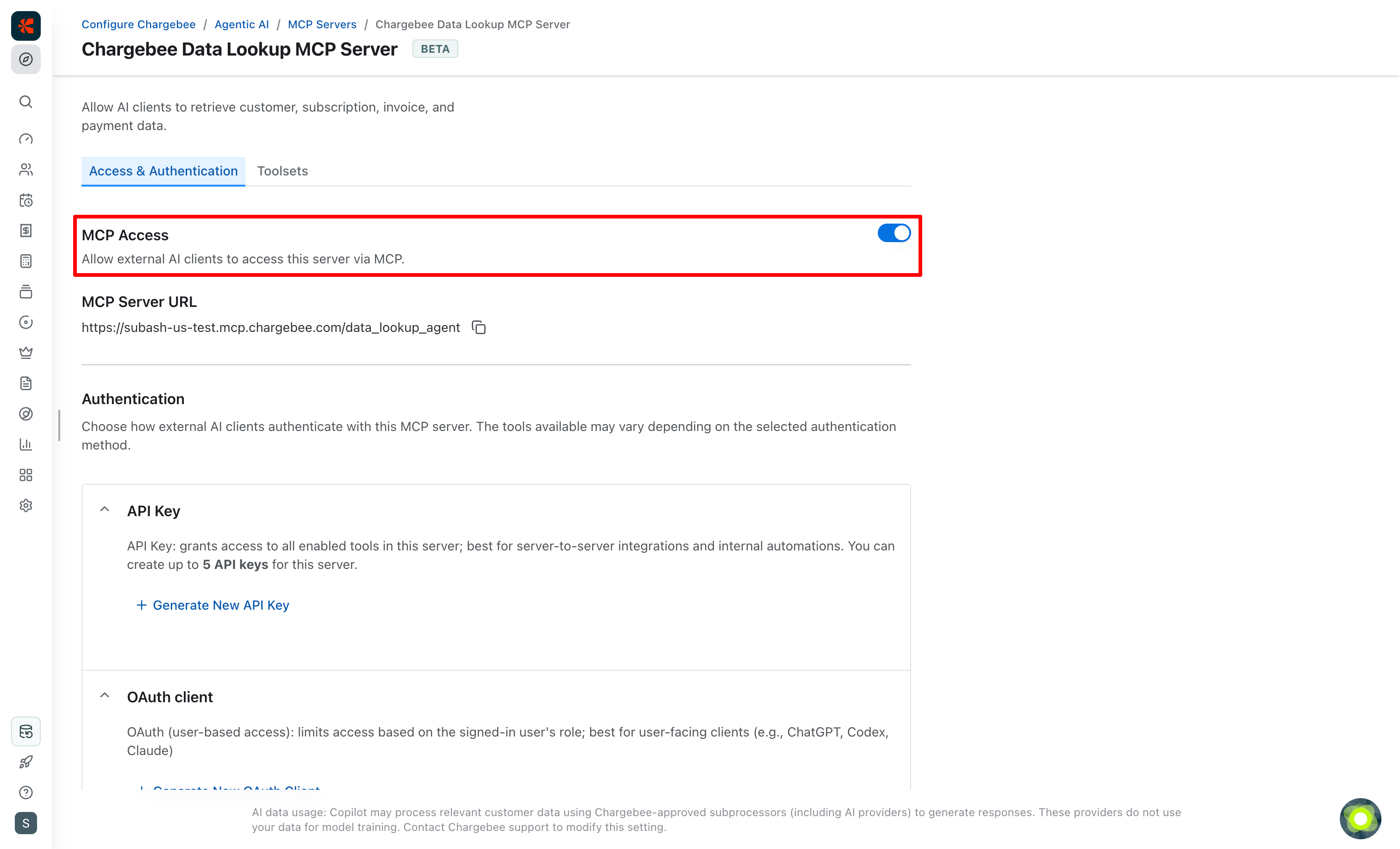Image resolution: width=1400 pixels, height=849 pixels.
Task: Collapse the API Key section chevron
Action: 105,510
